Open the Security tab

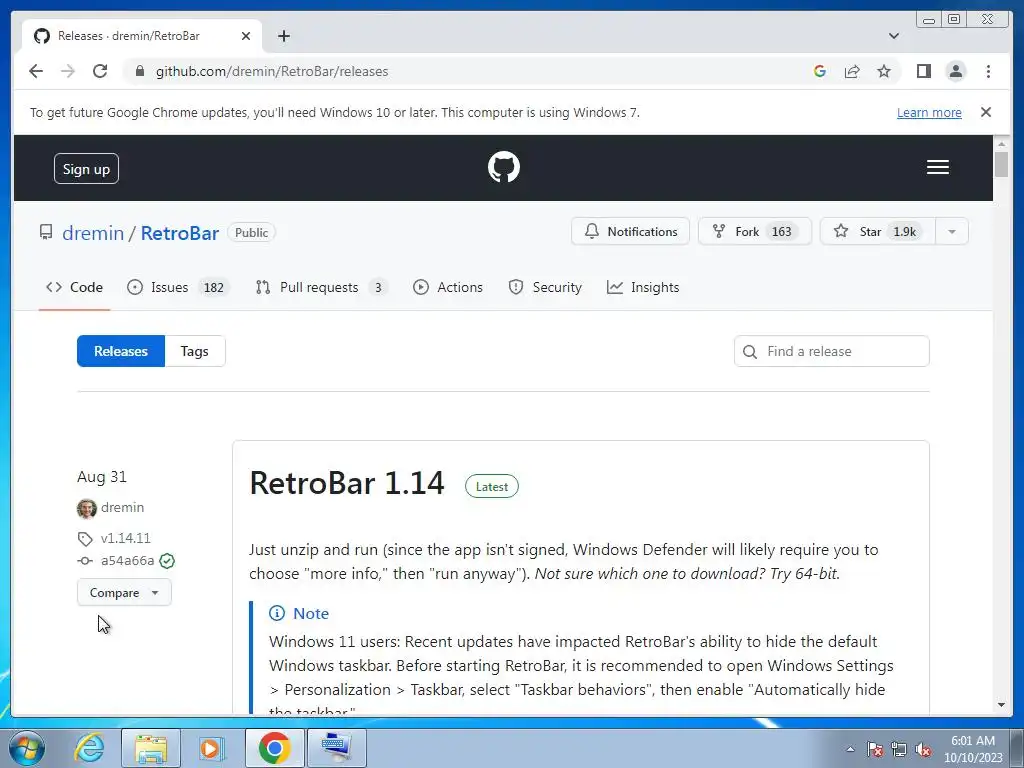point(545,287)
